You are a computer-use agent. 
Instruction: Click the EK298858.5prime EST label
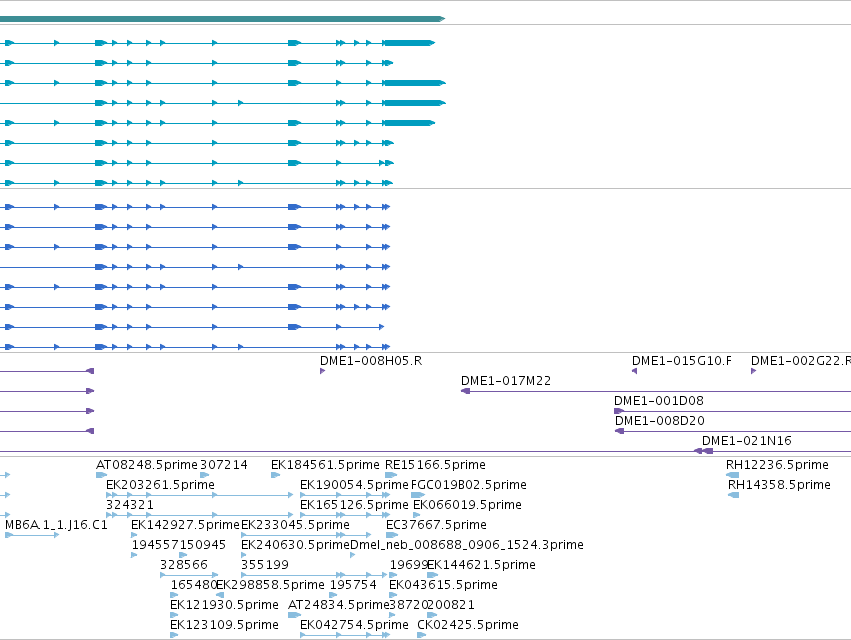click(x=270, y=585)
